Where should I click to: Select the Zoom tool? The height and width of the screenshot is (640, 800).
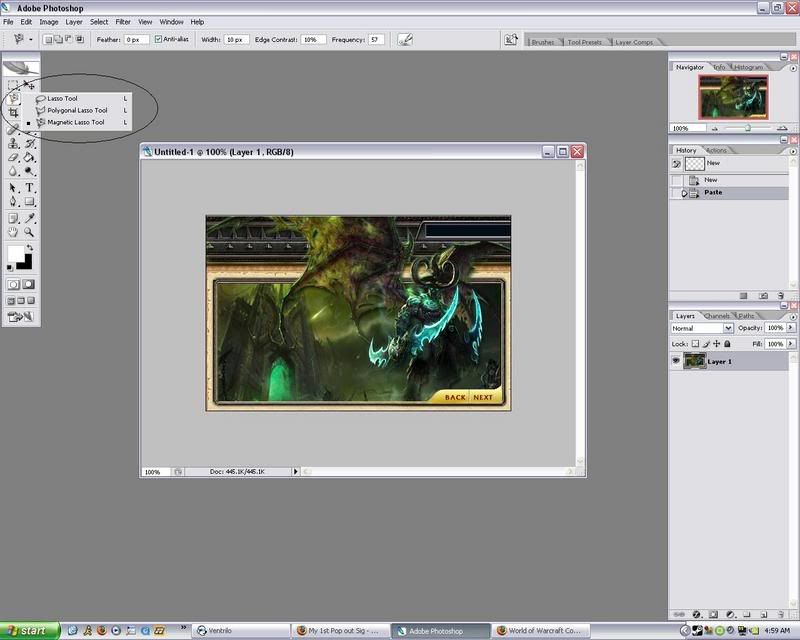30,232
